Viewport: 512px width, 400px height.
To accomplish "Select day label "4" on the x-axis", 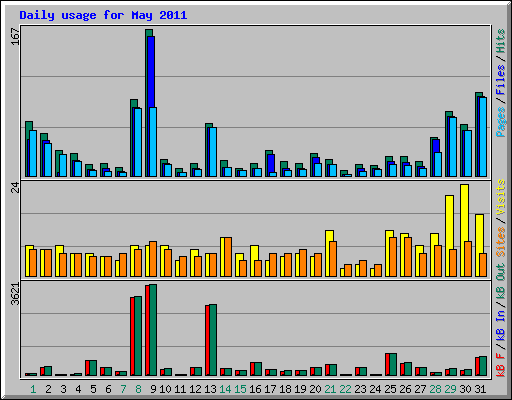I will click(78, 389).
